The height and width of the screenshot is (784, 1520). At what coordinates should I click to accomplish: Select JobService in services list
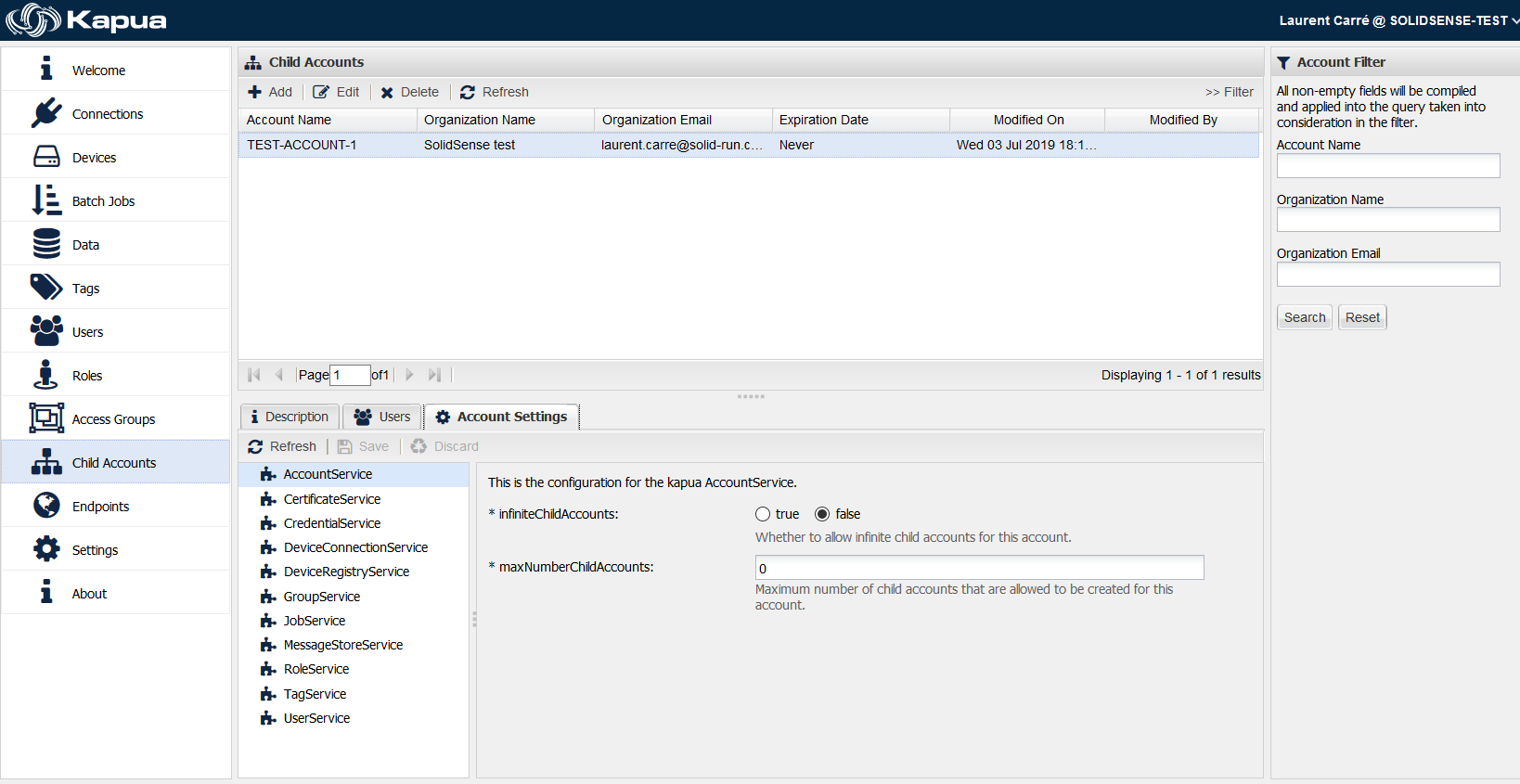click(354, 621)
